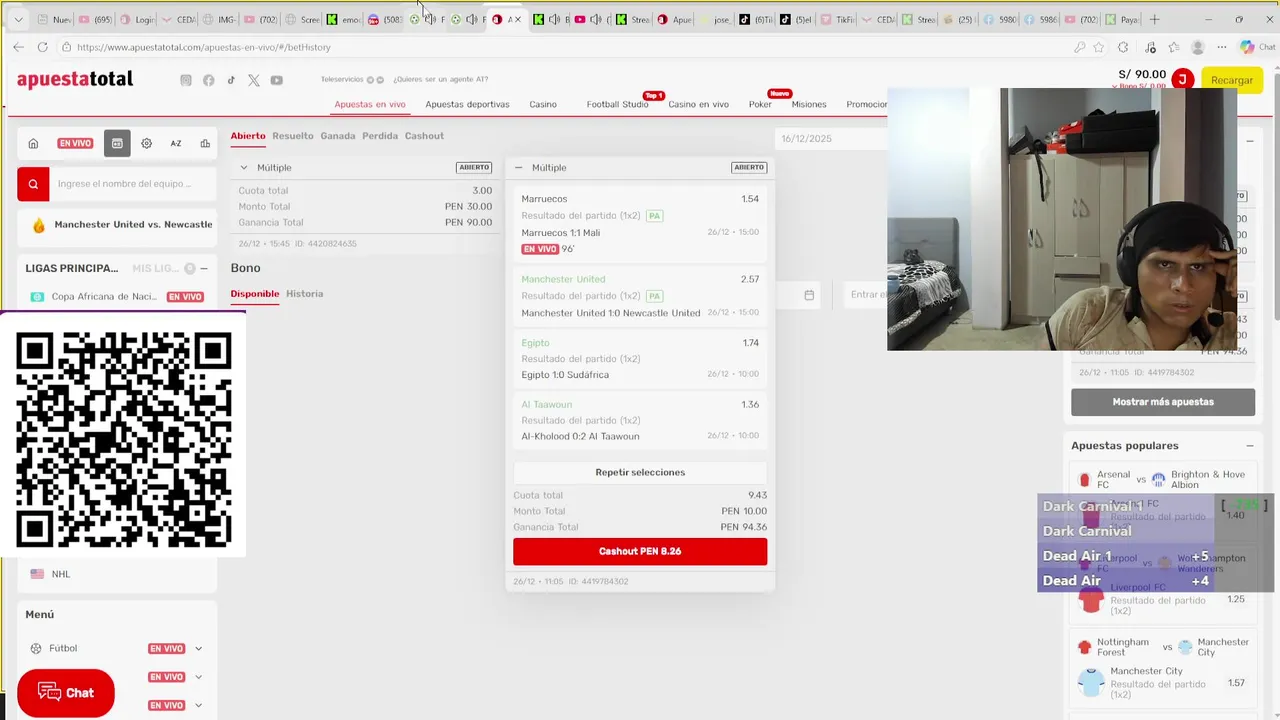The image size is (1280, 720).
Task: Switch to the Ganada tab
Action: [x=338, y=136]
